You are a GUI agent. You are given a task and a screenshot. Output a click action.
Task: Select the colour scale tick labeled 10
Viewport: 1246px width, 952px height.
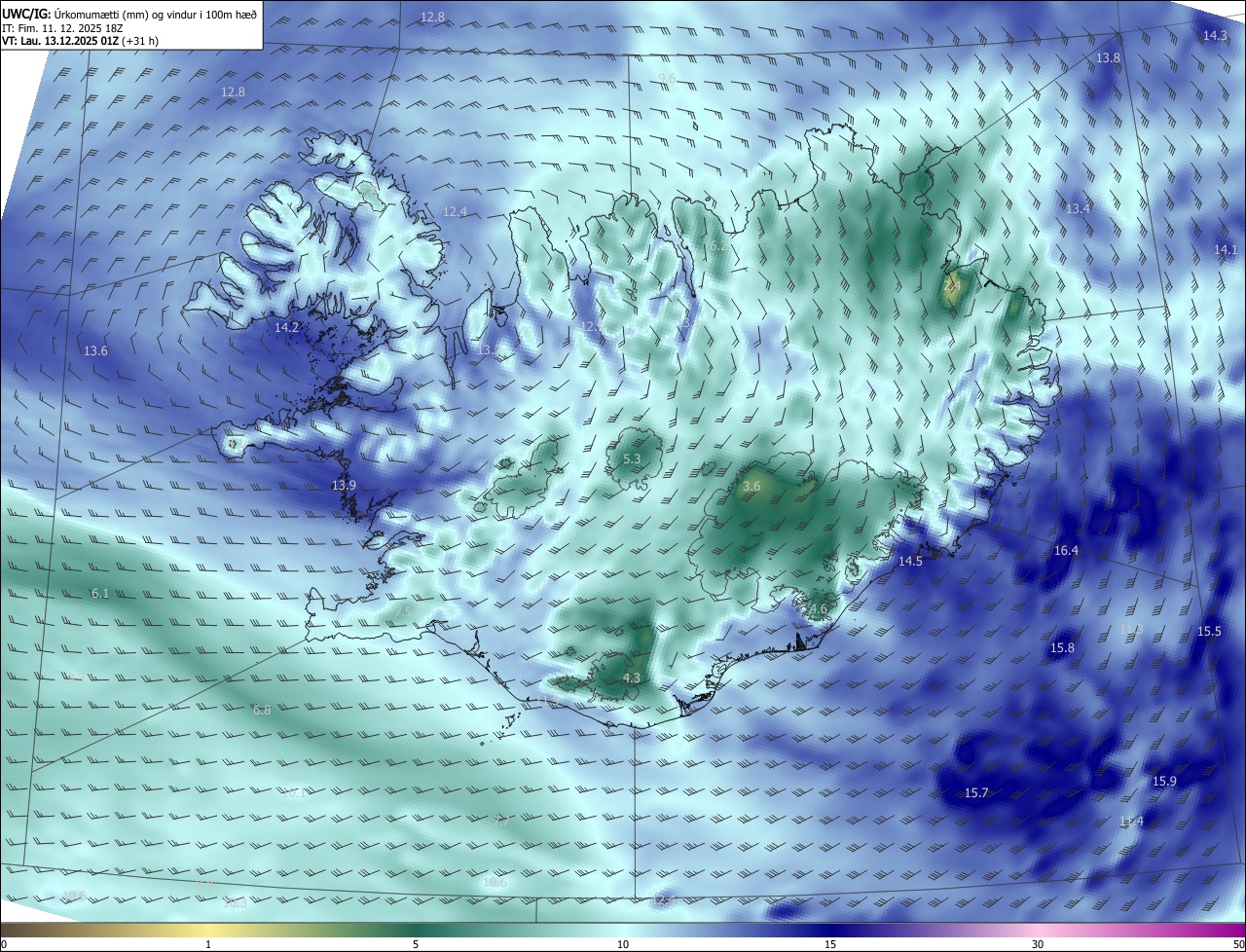coord(623,944)
